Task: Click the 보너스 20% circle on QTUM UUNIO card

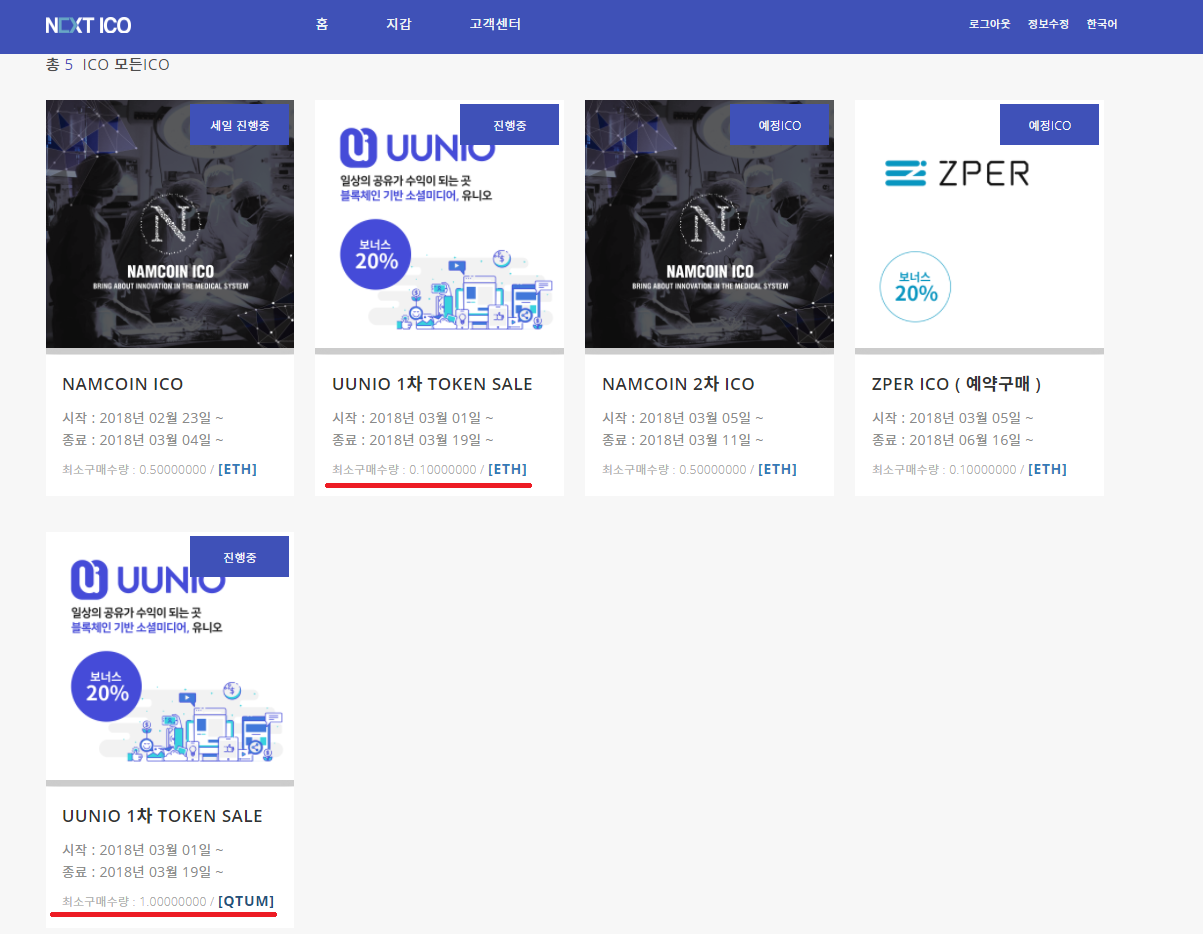Action: (106, 686)
